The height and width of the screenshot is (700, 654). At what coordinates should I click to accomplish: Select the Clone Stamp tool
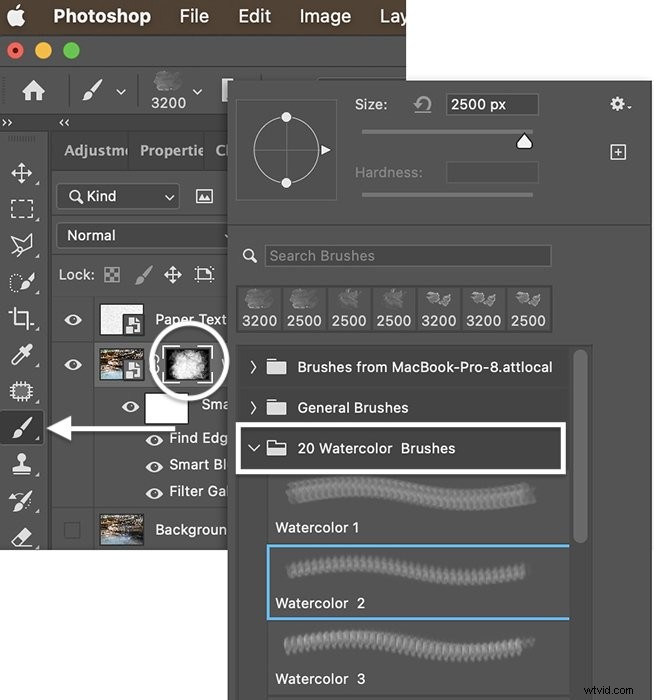(21, 464)
